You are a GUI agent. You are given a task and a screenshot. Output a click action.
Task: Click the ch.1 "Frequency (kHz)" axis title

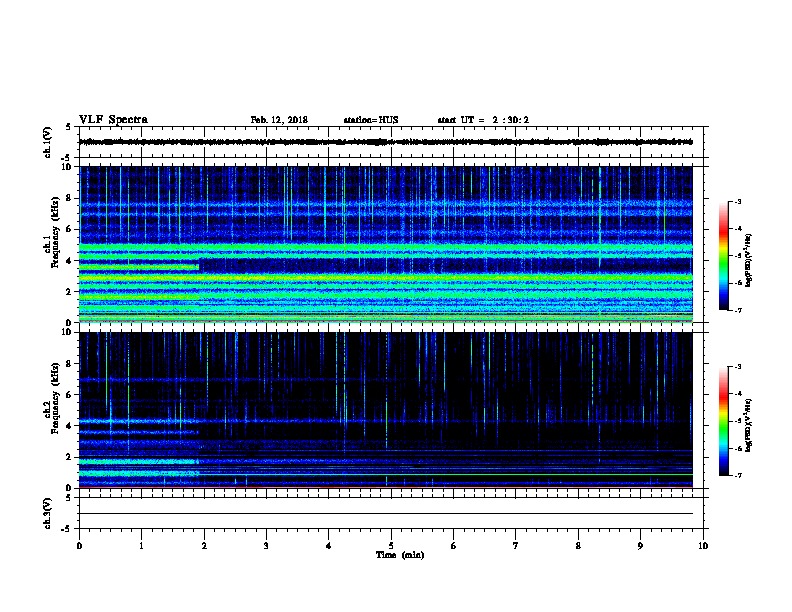(55, 232)
